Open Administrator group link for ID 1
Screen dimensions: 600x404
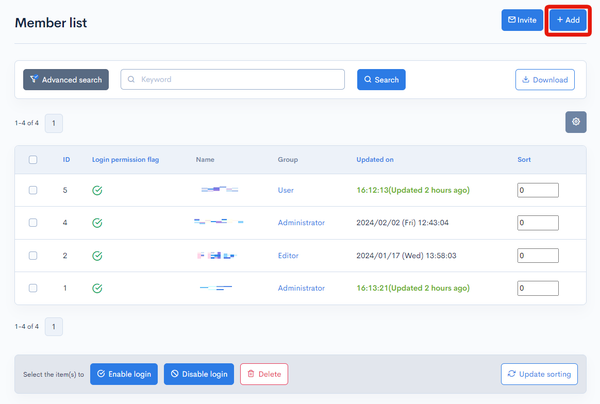pos(301,288)
